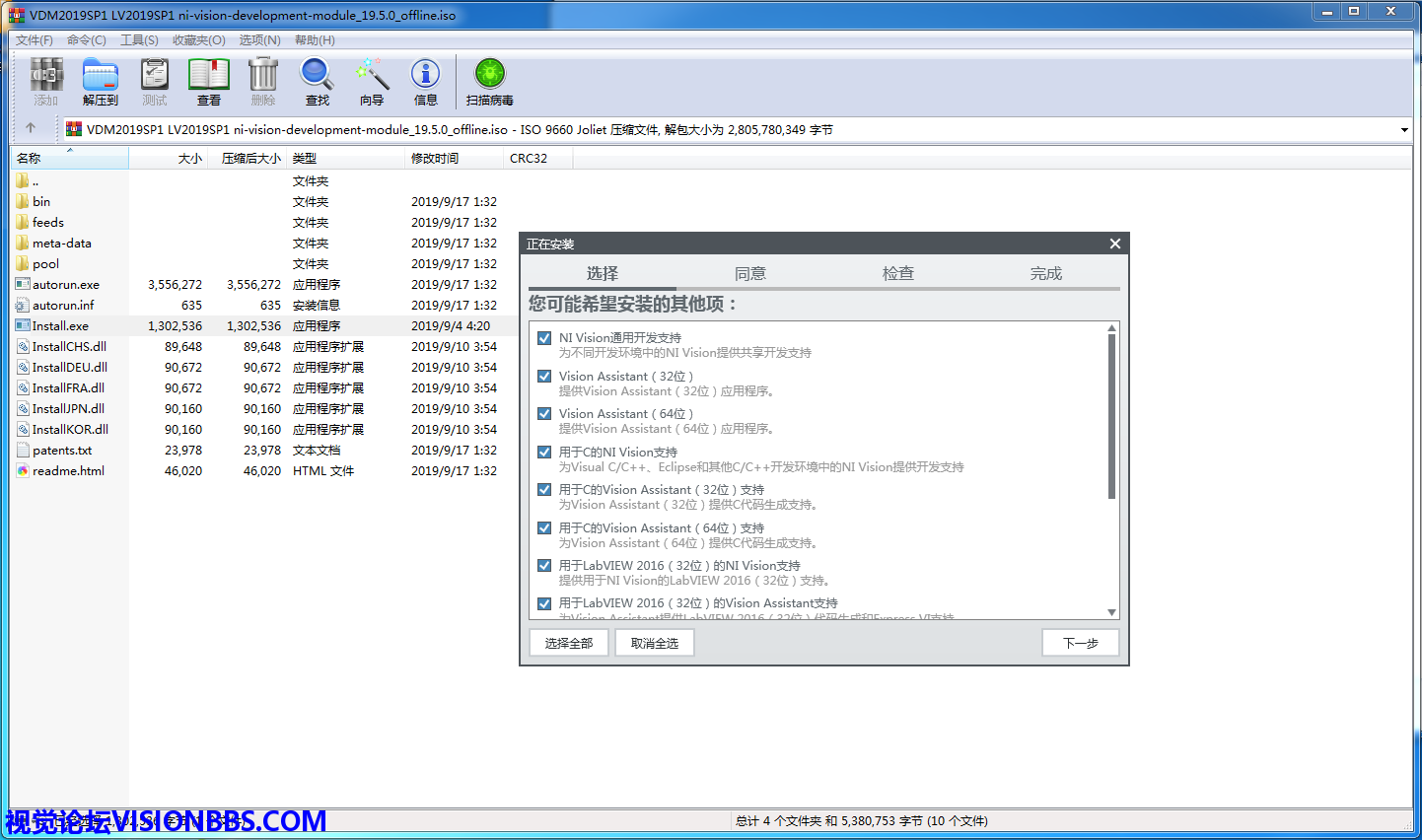Viewport: 1422px width, 840px height.
Task: Click the 下一步 (Next) button
Action: pos(1080,643)
